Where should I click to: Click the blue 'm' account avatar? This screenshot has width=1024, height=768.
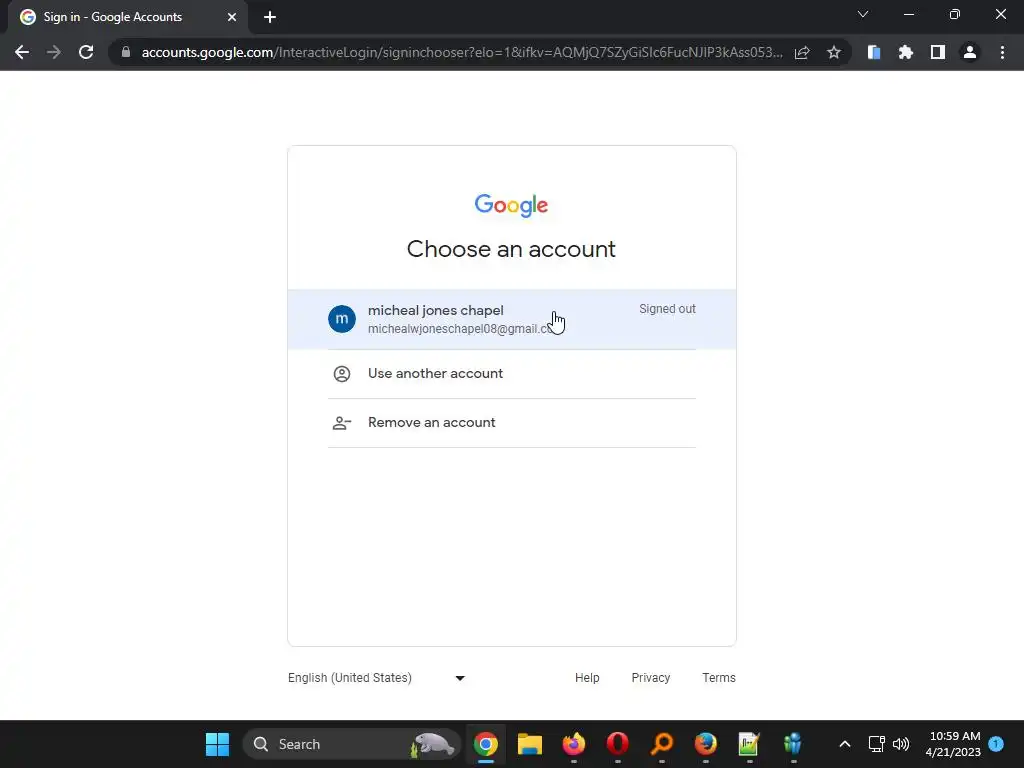coord(342,319)
